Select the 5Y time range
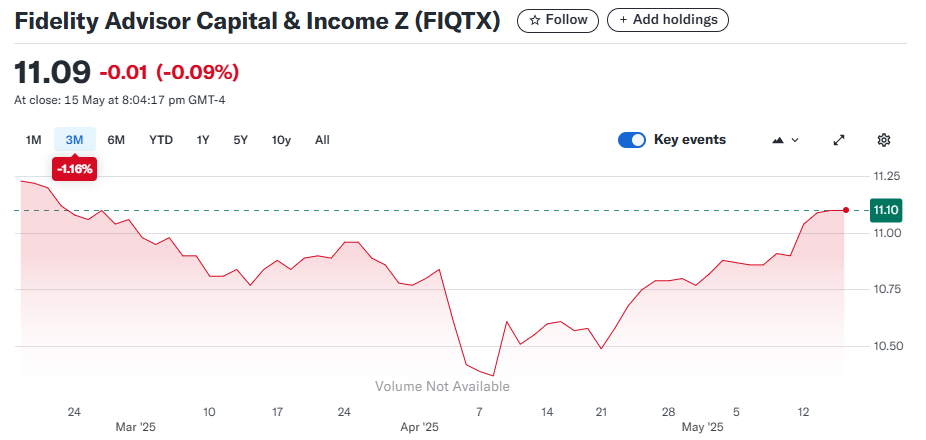The width and height of the screenshot is (926, 440). (x=240, y=140)
